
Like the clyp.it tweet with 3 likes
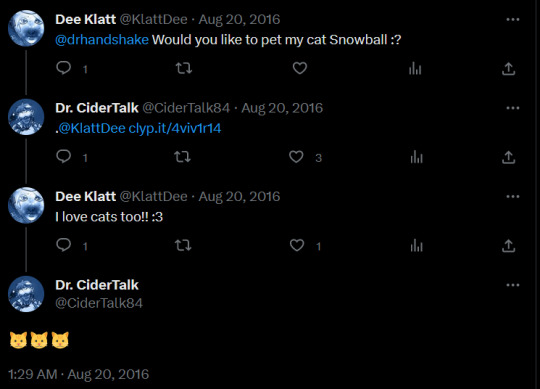click(296, 157)
